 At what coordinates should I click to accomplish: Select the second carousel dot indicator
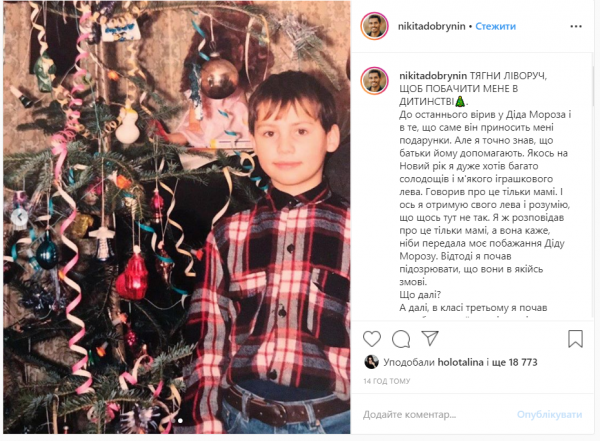coord(180,420)
